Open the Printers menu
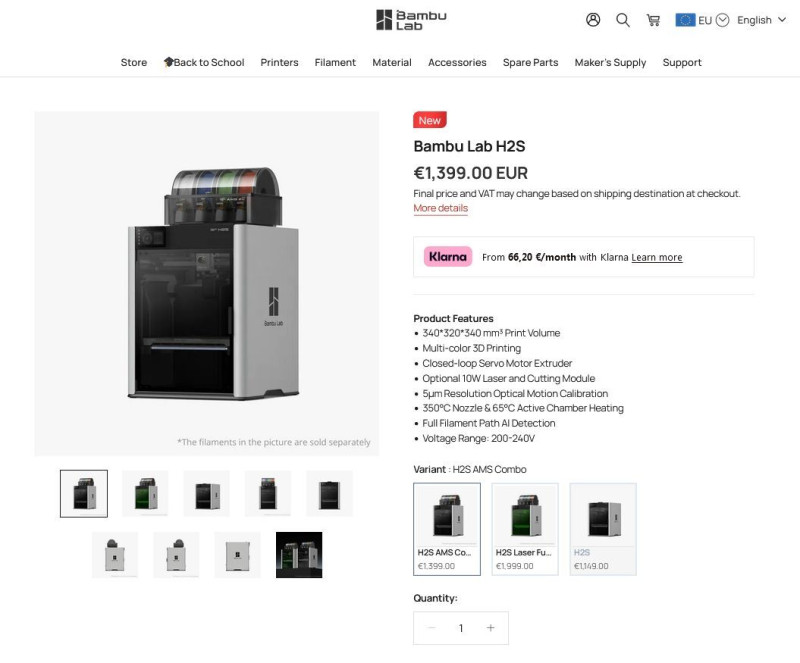The width and height of the screenshot is (800, 663). pyautogui.click(x=279, y=62)
